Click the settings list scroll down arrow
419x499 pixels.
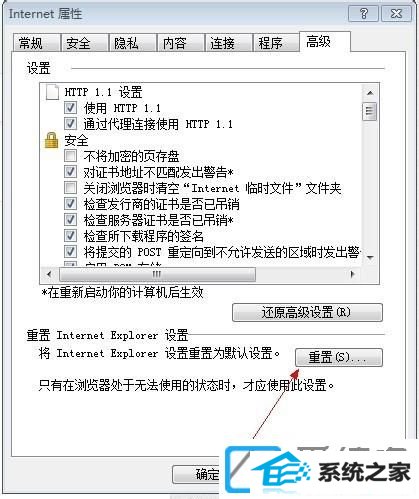pos(370,257)
